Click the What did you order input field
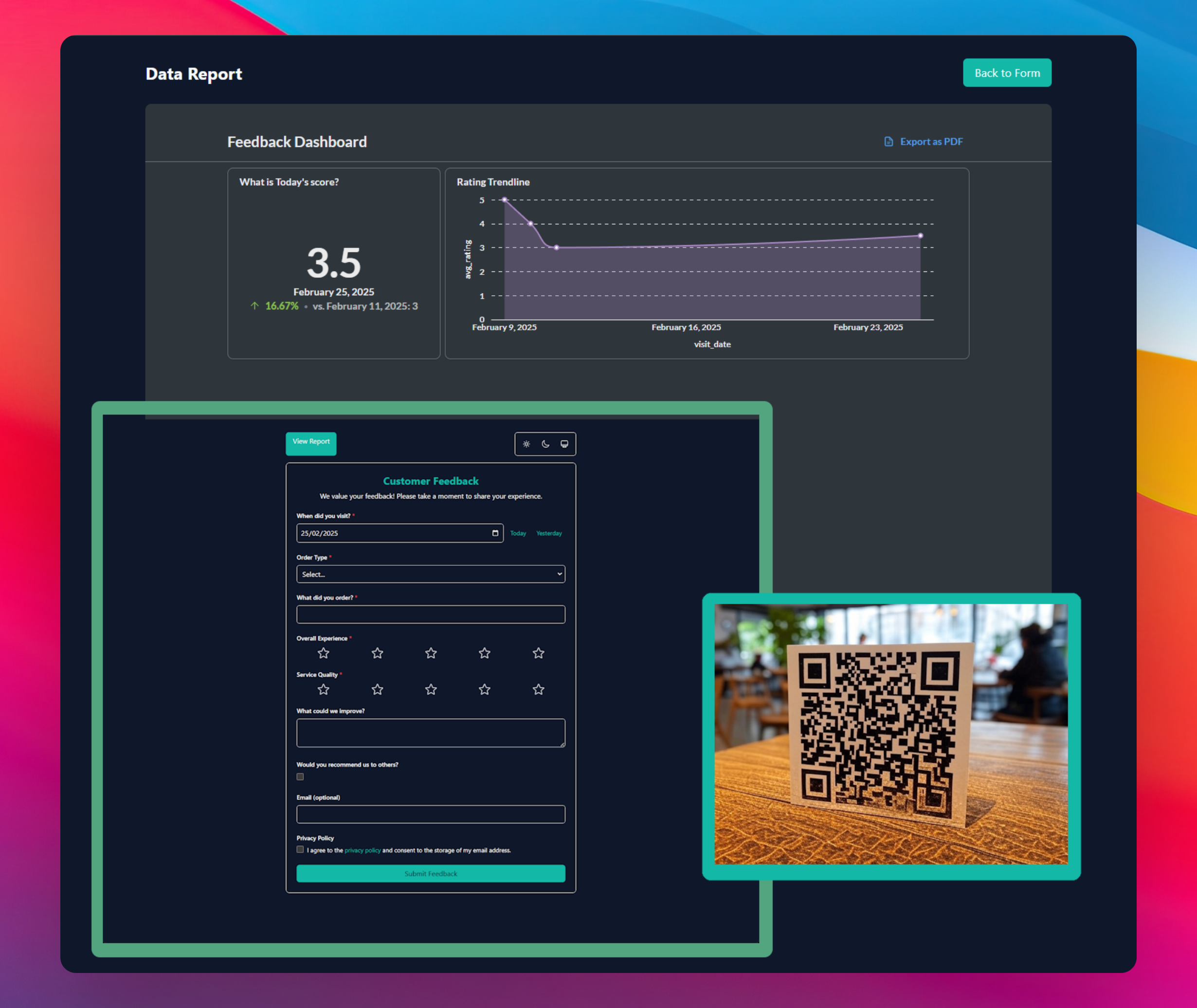The width and height of the screenshot is (1197, 1008). pos(431,614)
